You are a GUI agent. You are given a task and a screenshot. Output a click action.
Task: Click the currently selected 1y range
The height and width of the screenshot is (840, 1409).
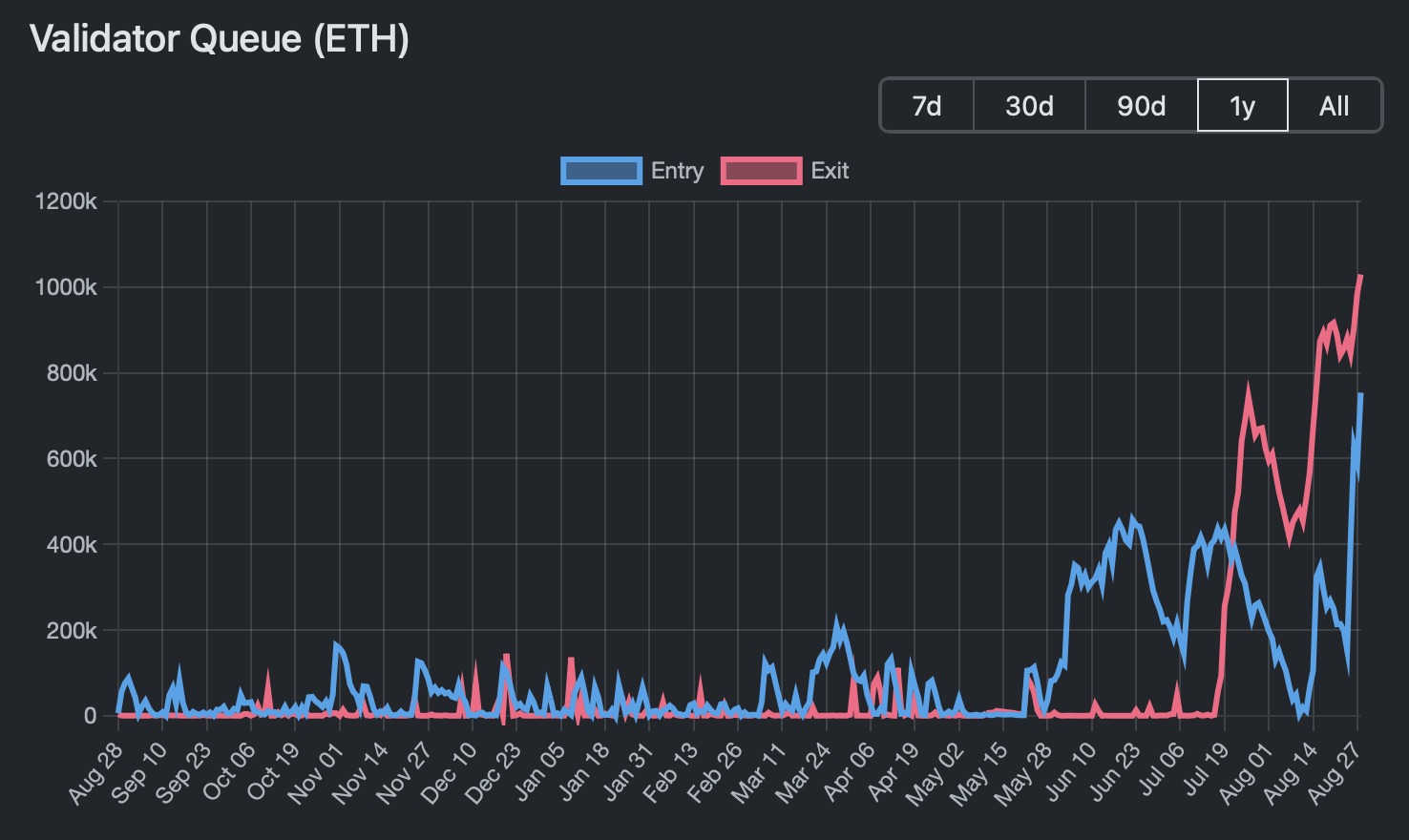click(1242, 105)
